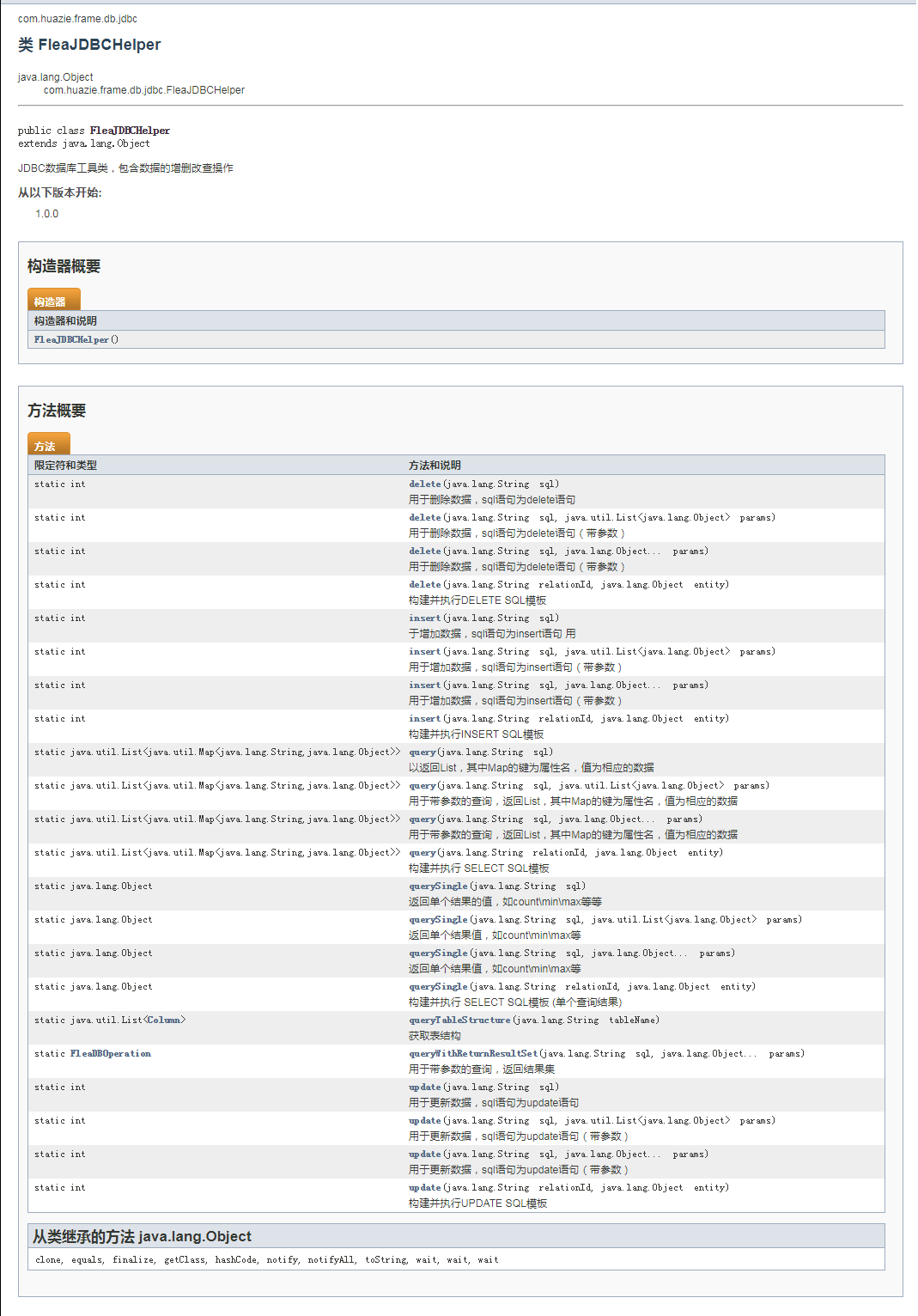This screenshot has height=1316, width=918.
Task: Select the 构造器 tab
Action: [x=53, y=300]
